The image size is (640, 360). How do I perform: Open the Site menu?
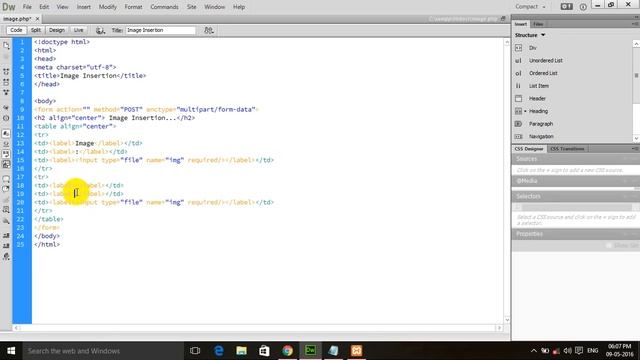[191, 7]
